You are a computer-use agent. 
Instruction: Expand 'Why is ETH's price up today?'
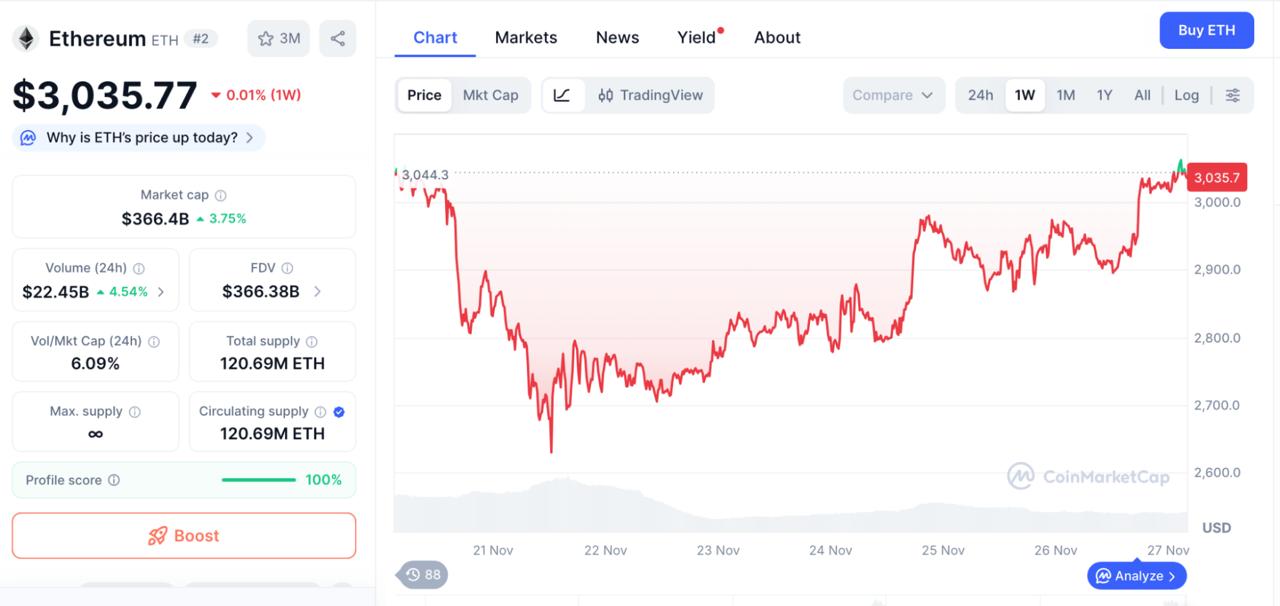tap(137, 137)
